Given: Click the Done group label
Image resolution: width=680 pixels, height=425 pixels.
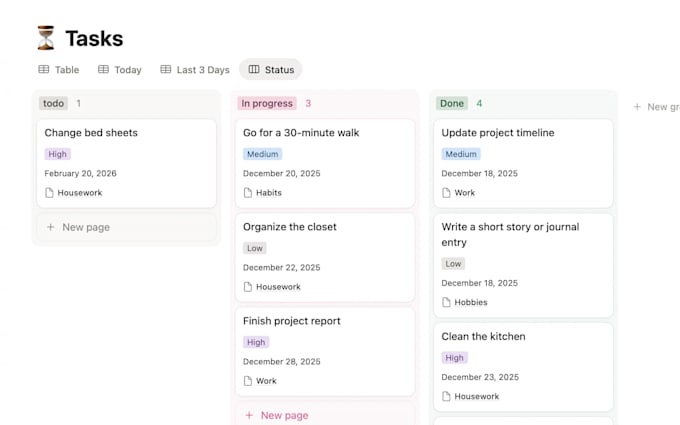Looking at the screenshot, I should pos(452,103).
